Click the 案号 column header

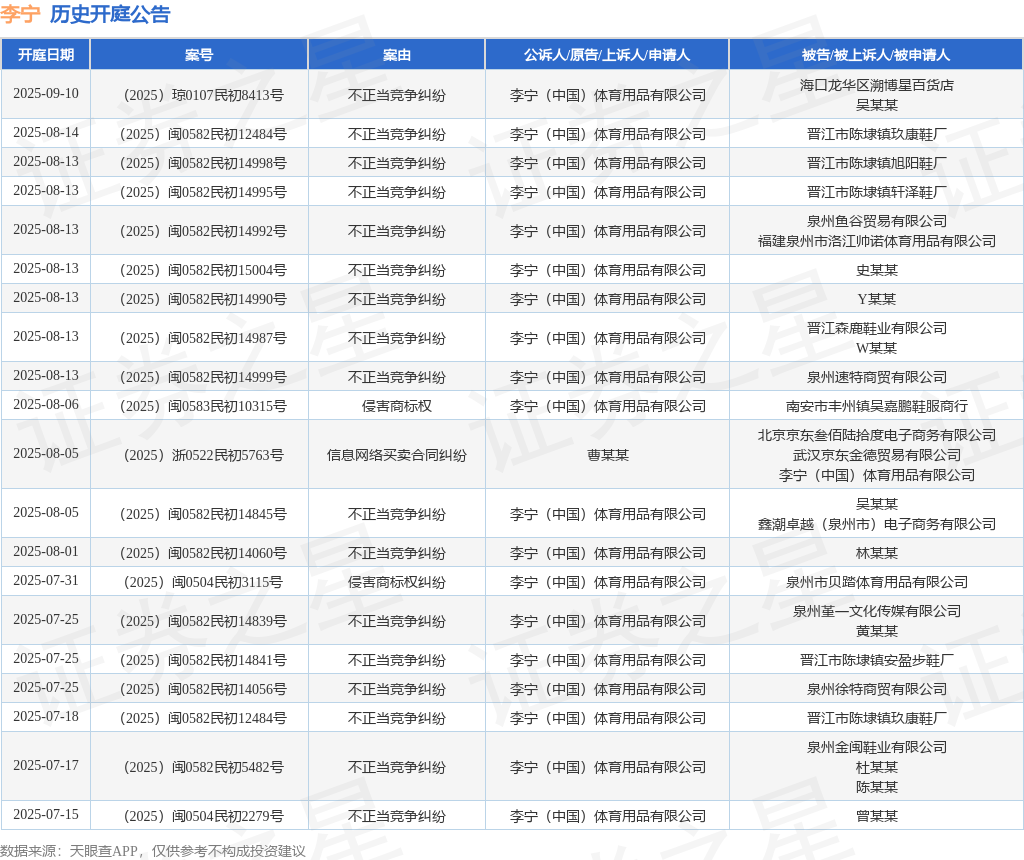pyautogui.click(x=199, y=55)
